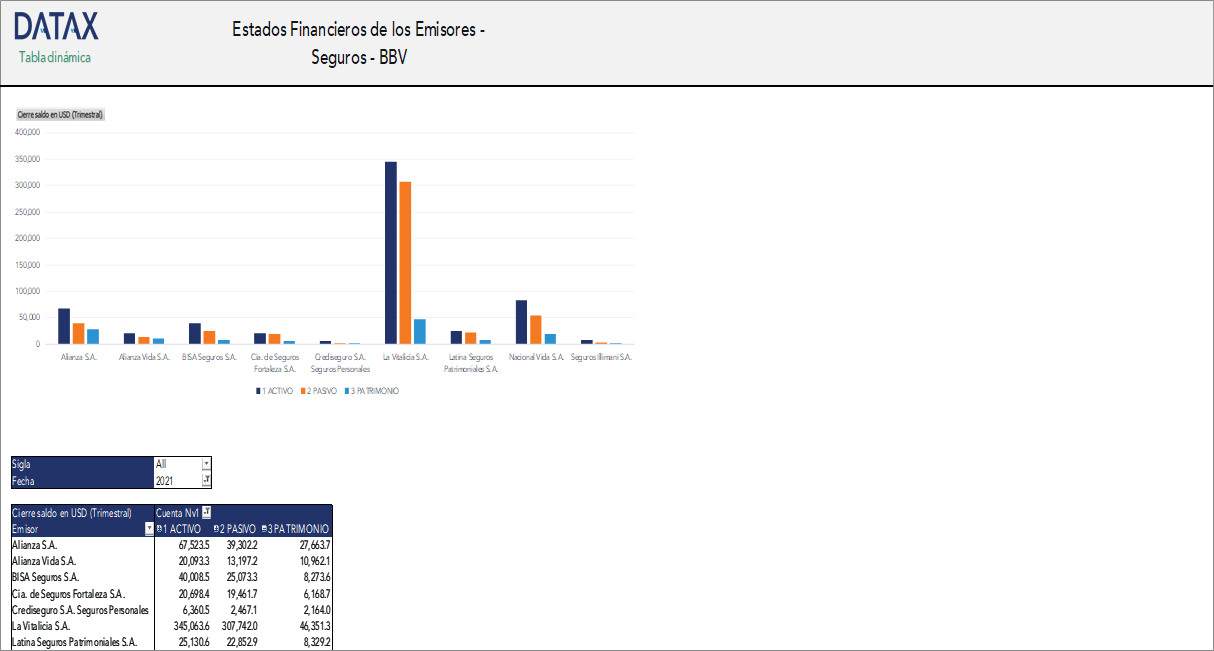Click the collapse icon beside 3 PATRIMONIO header
Viewport: 1214px width, 651px height.
pos(263,529)
